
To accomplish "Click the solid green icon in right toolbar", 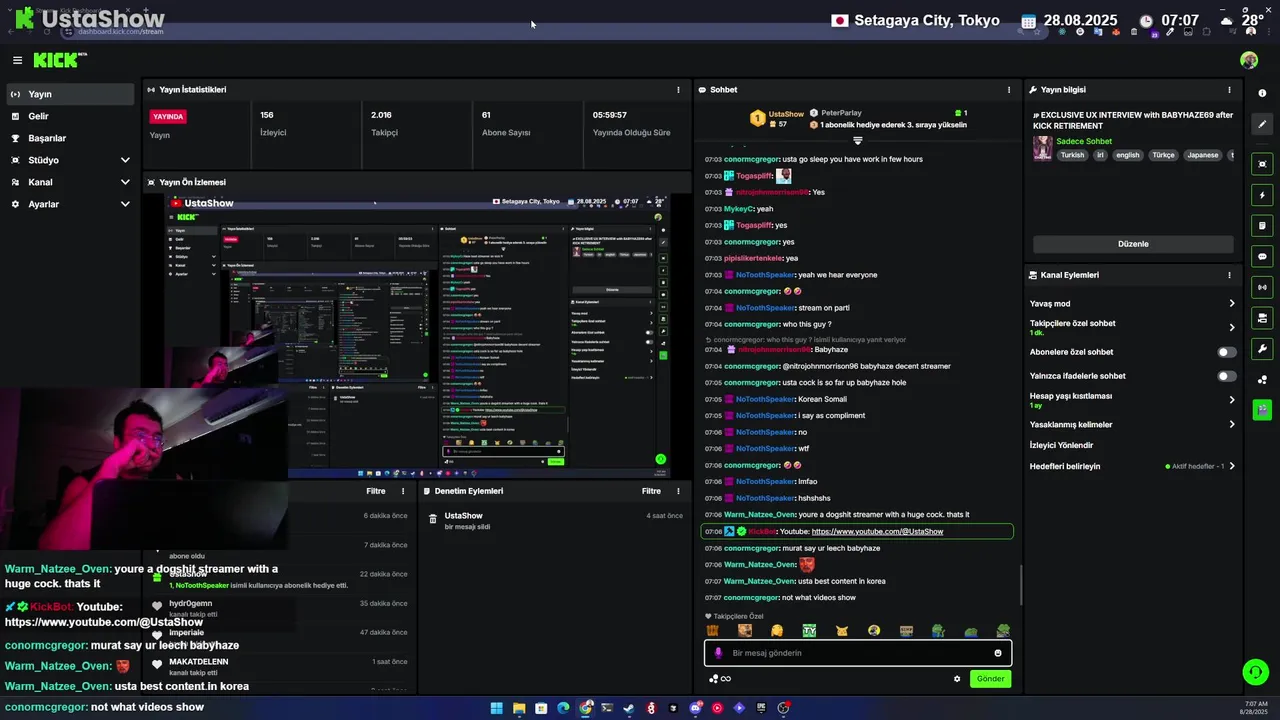I will click(1262, 409).
